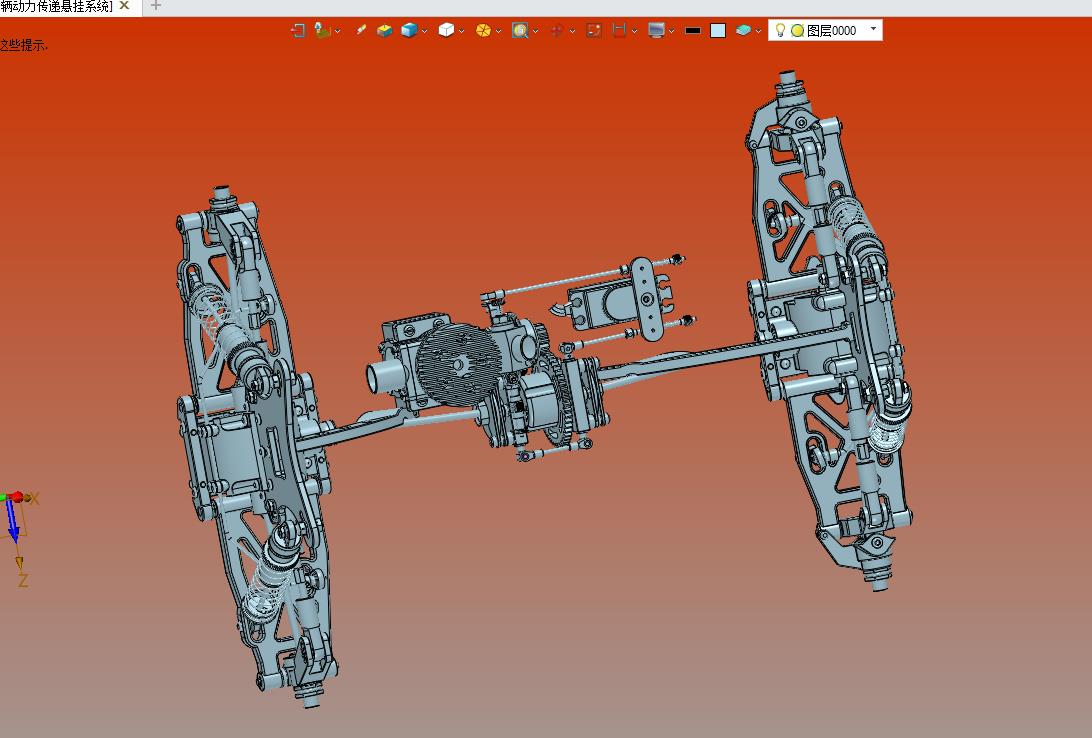Open the red crosshair dropdown arrow
Image resolution: width=1092 pixels, height=738 pixels.
click(x=572, y=31)
